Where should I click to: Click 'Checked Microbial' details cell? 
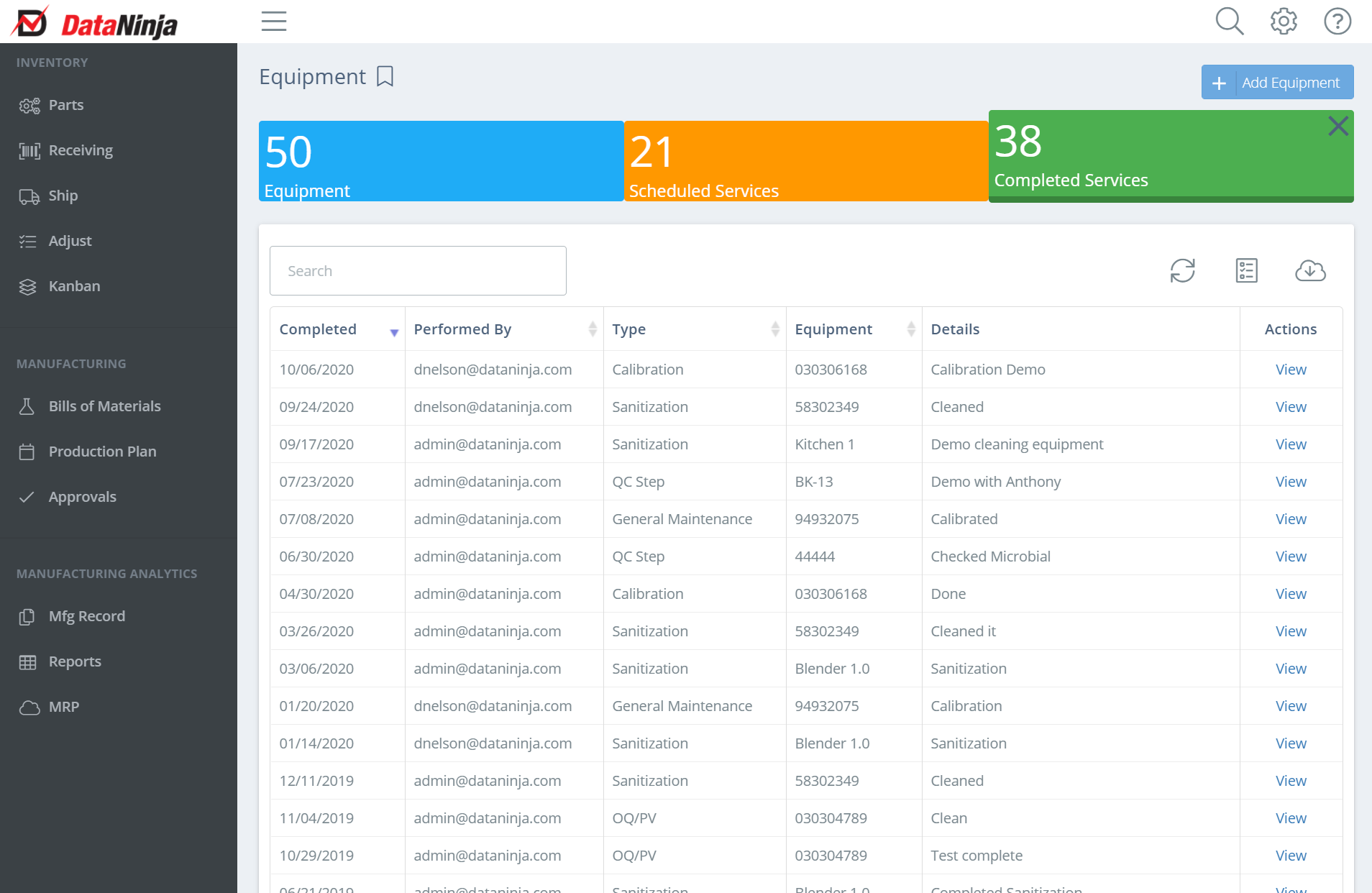[990, 557]
